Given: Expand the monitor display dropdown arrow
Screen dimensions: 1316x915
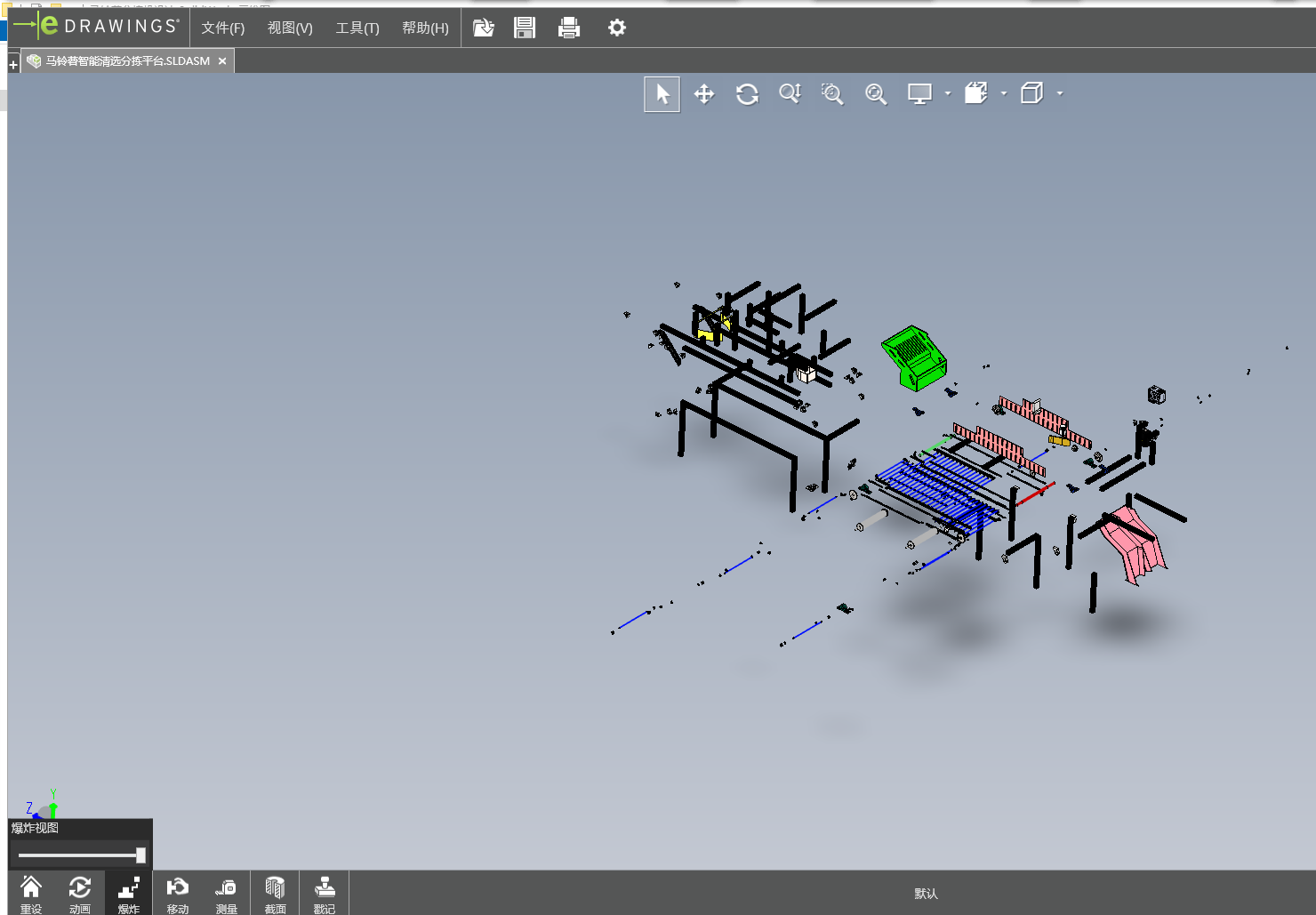Looking at the screenshot, I should [948, 93].
